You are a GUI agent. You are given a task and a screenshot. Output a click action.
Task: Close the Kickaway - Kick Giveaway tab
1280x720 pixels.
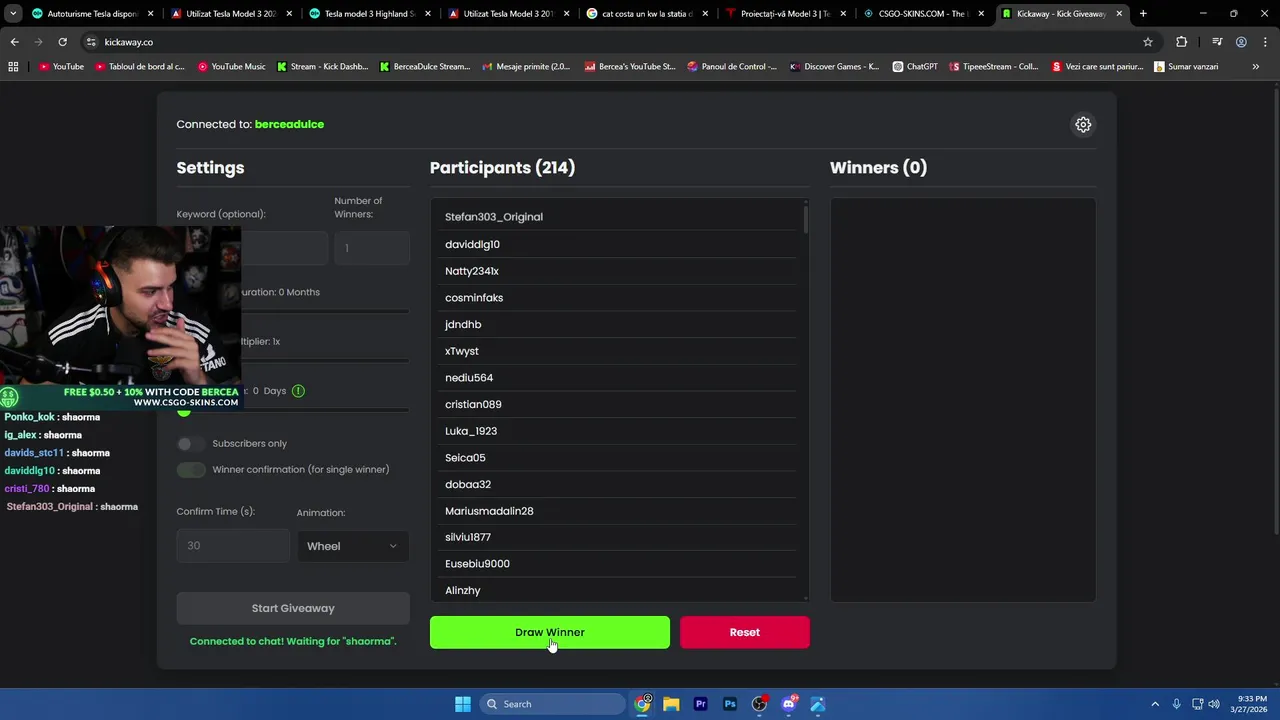click(1119, 14)
